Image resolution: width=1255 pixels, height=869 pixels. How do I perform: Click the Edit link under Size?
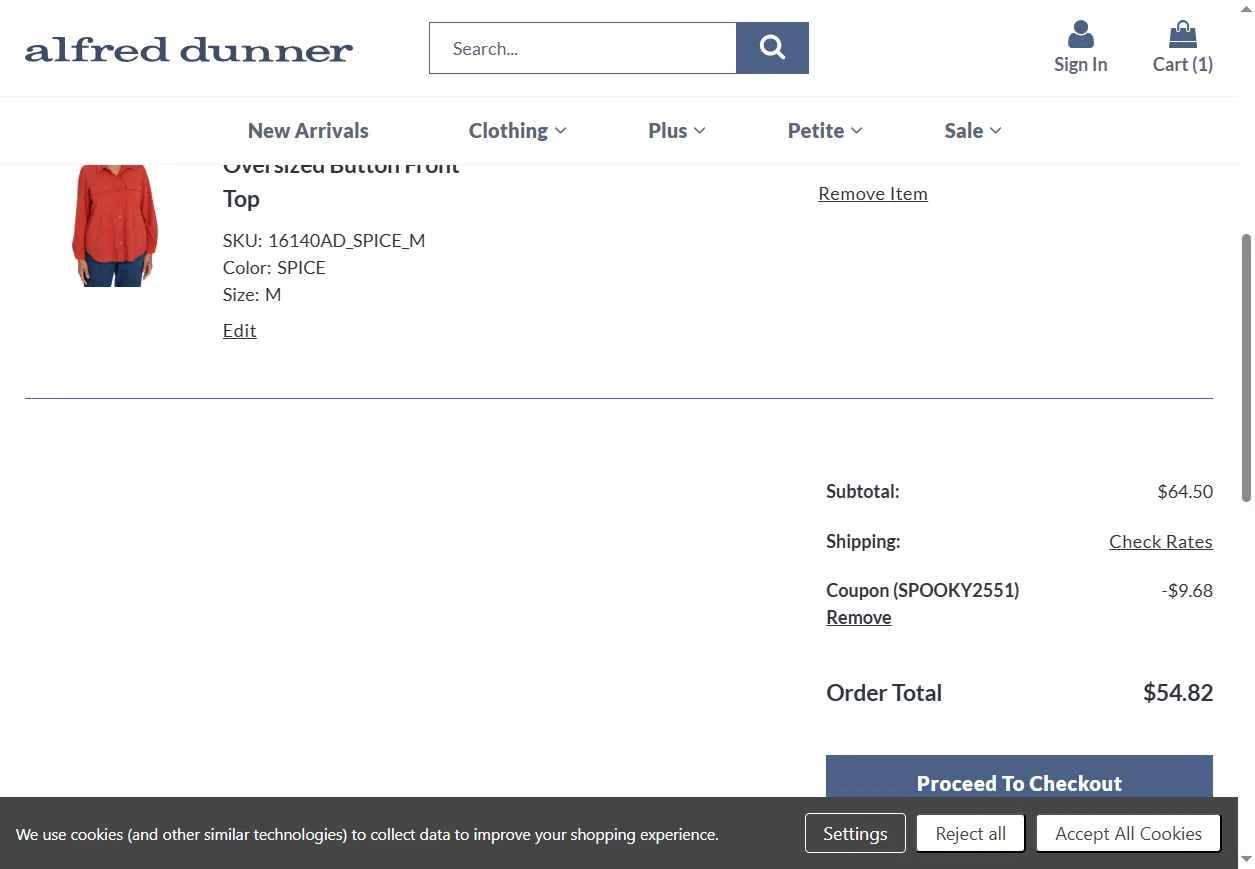click(x=240, y=330)
